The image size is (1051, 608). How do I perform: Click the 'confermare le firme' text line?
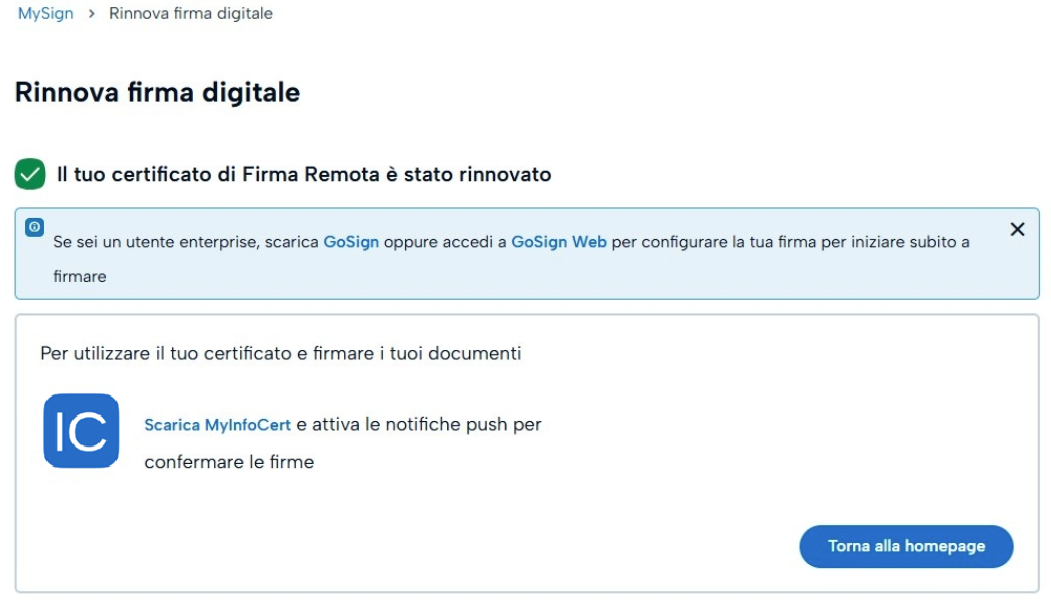(x=229, y=462)
